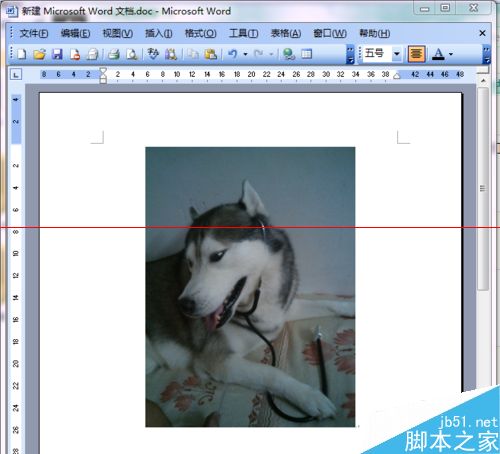Open the 编辑(E) menu

click(x=76, y=33)
